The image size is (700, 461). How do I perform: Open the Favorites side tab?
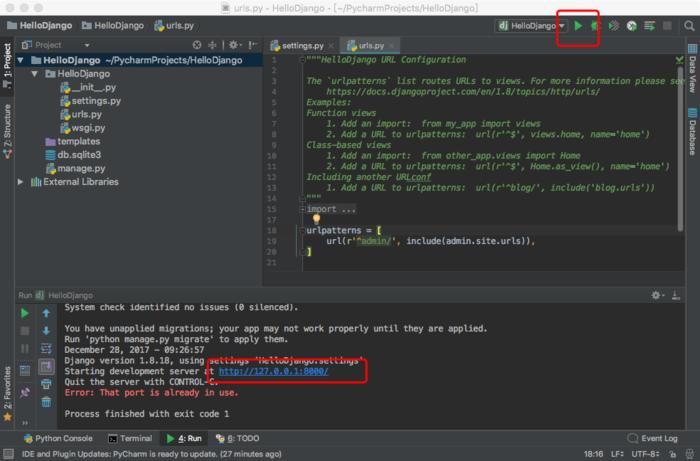[x=7, y=394]
